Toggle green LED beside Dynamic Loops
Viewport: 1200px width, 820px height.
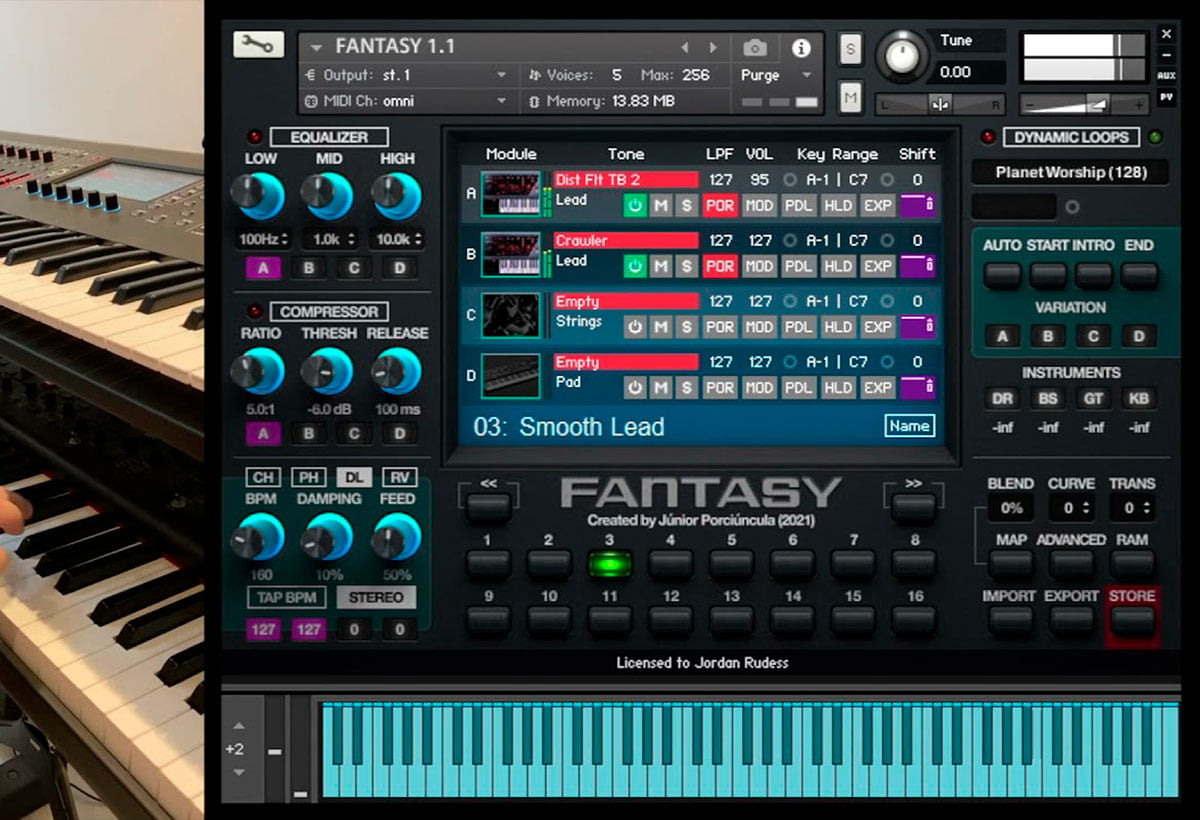click(1156, 137)
